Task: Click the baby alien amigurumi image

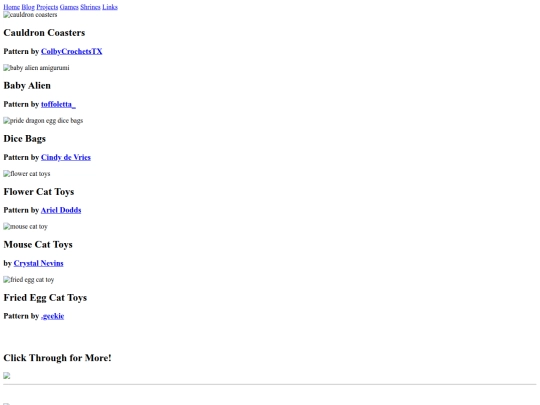Action: tap(36, 68)
